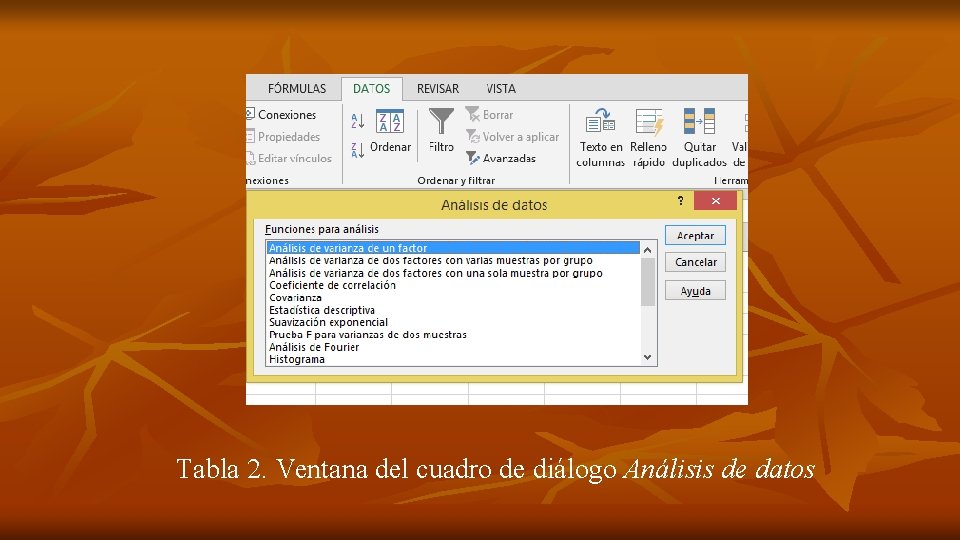Select the DATOS ribbon tab

coord(372,89)
